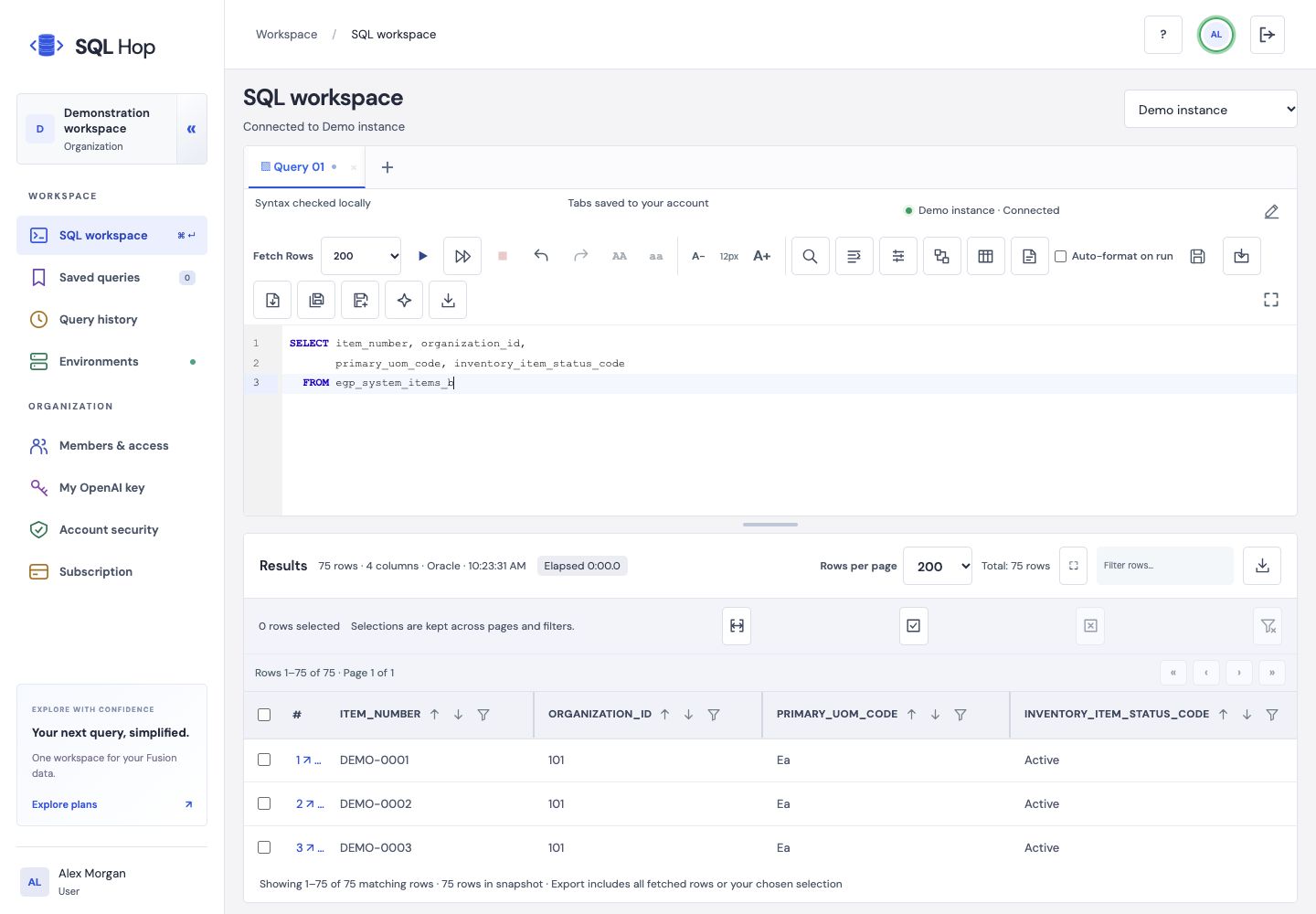
Task: Check the row DEMO-0002 checkbox
Action: 264,803
